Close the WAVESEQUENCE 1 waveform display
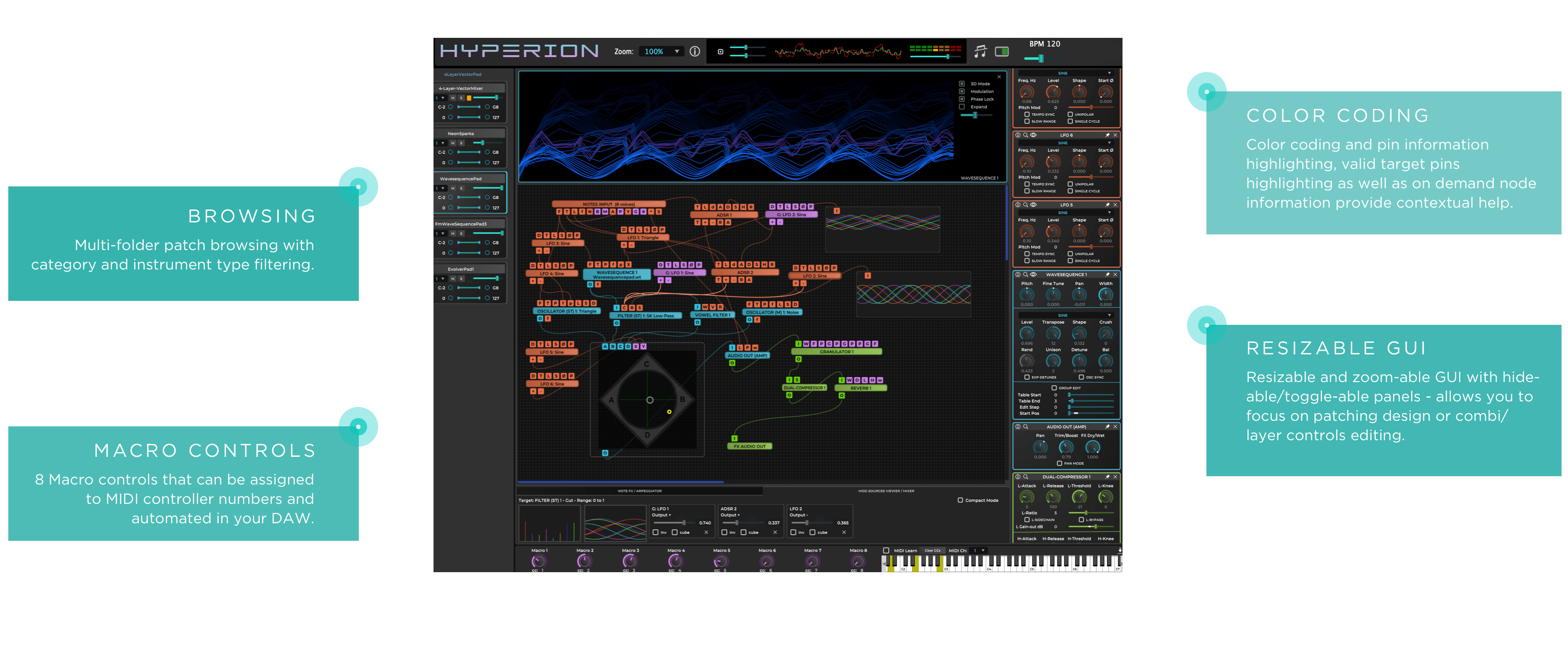This screenshot has width=1568, height=646. [x=999, y=77]
